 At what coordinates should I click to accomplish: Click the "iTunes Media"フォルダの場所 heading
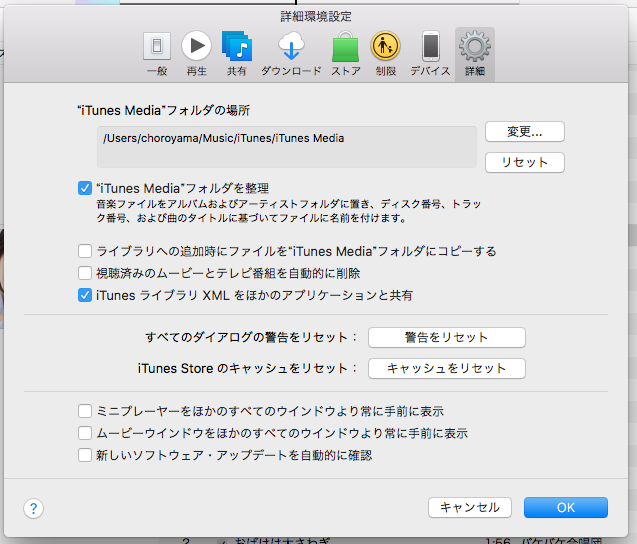click(x=163, y=111)
